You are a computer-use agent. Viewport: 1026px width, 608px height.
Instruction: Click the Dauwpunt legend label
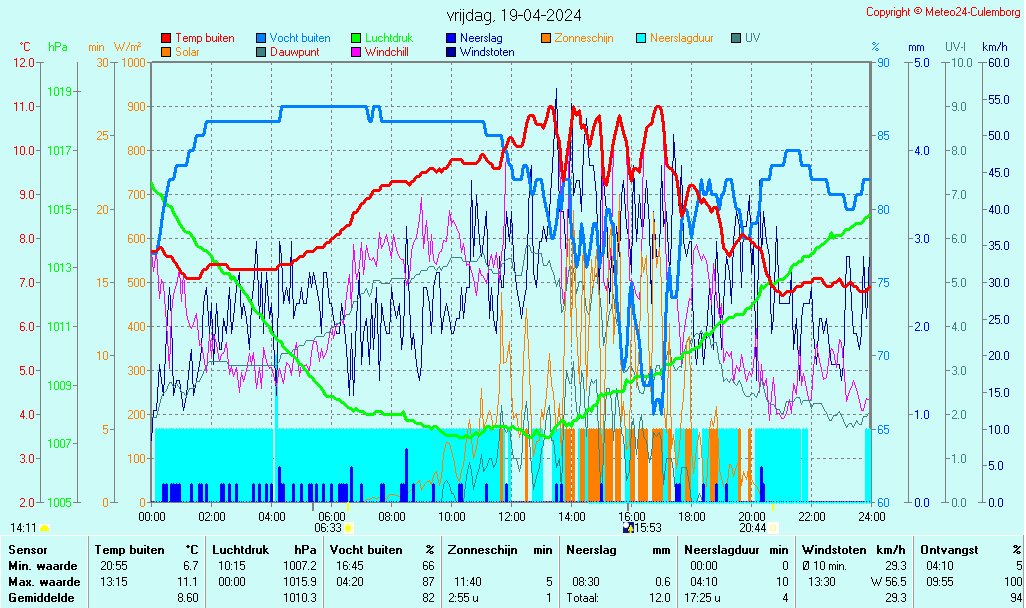(294, 52)
